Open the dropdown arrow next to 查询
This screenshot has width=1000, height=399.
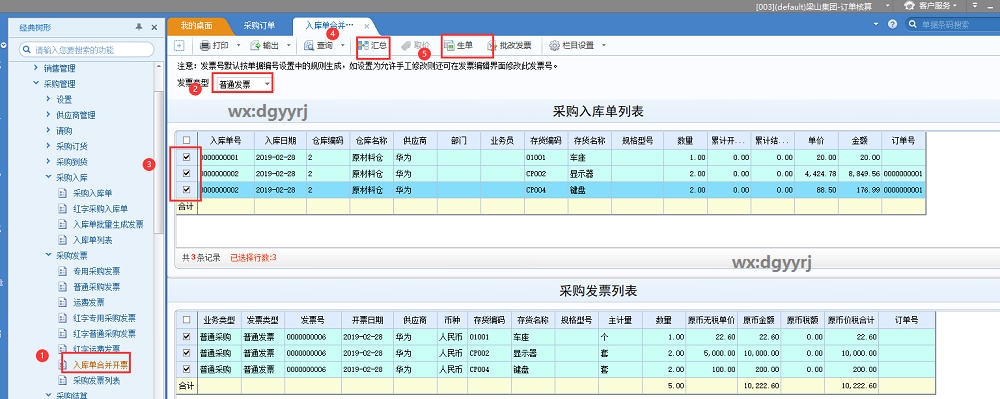pyautogui.click(x=342, y=46)
